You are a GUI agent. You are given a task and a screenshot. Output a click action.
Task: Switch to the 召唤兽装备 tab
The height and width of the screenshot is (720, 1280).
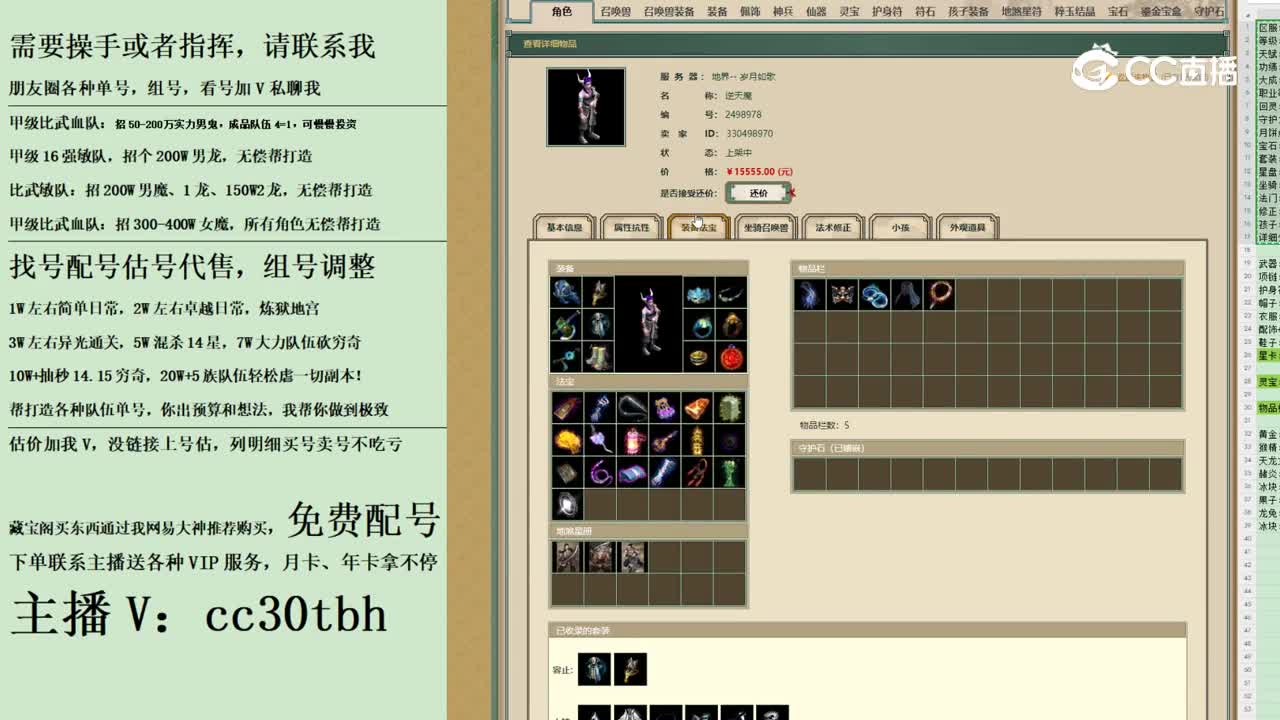[669, 12]
